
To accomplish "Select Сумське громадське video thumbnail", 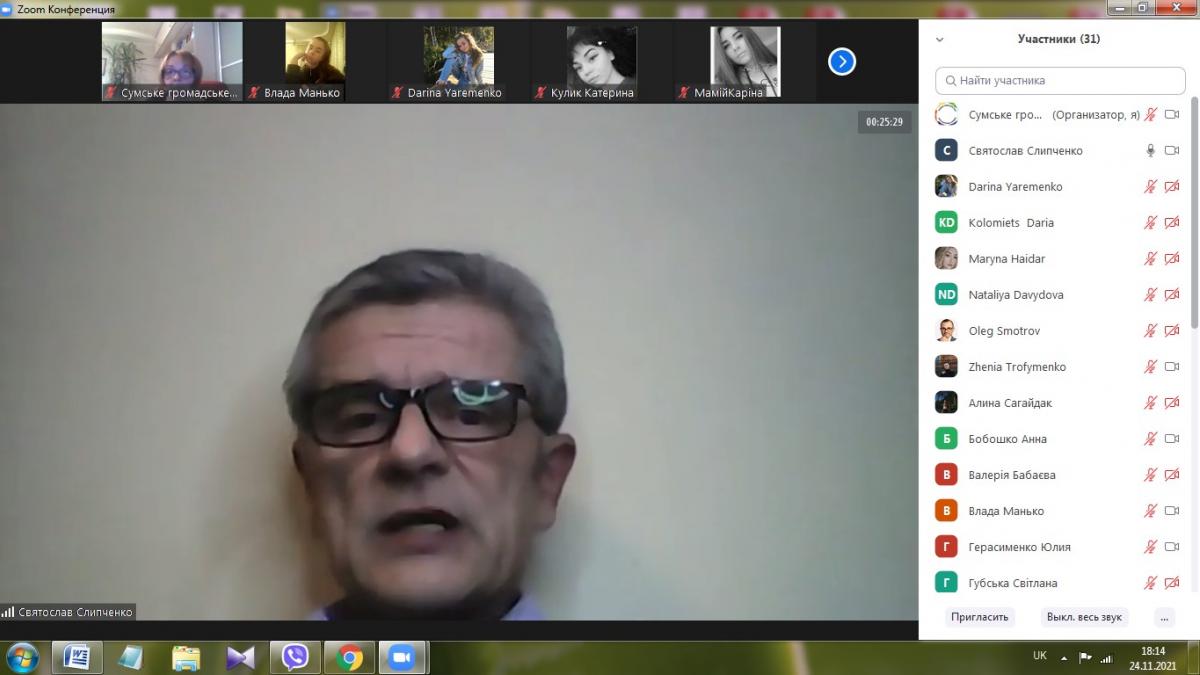I will click(172, 62).
